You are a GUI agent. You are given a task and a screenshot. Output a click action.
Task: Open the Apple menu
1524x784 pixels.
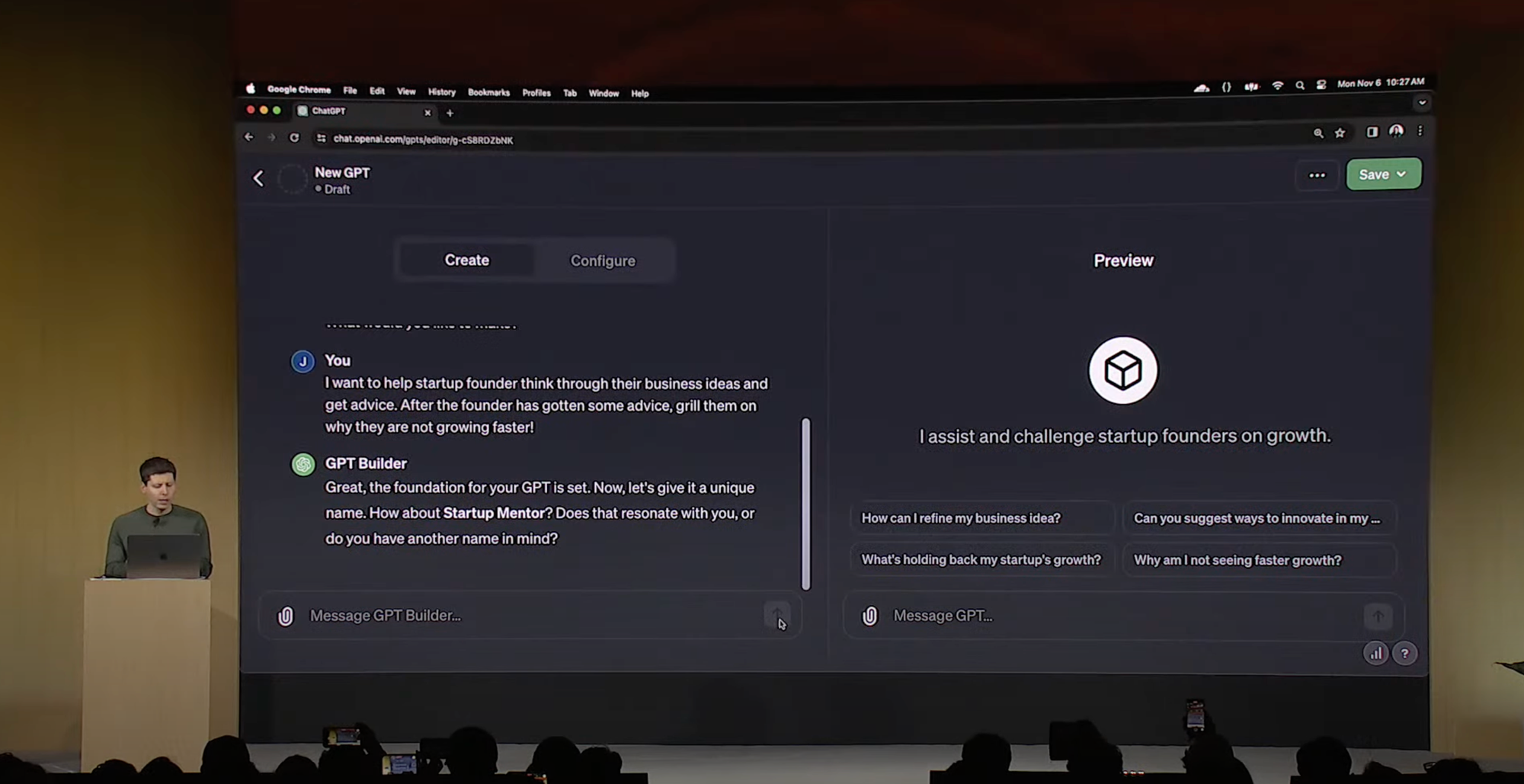pos(250,89)
